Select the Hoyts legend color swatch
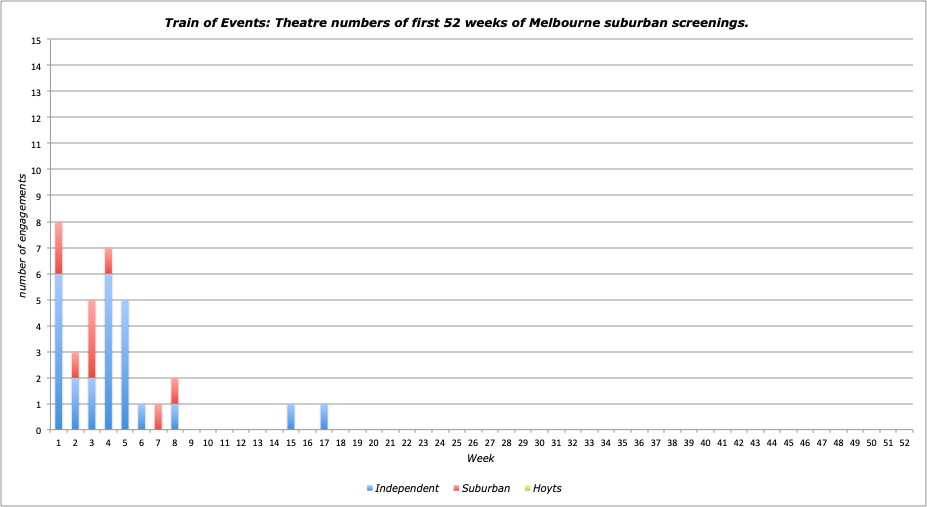The width and height of the screenshot is (927, 507). [x=527, y=489]
